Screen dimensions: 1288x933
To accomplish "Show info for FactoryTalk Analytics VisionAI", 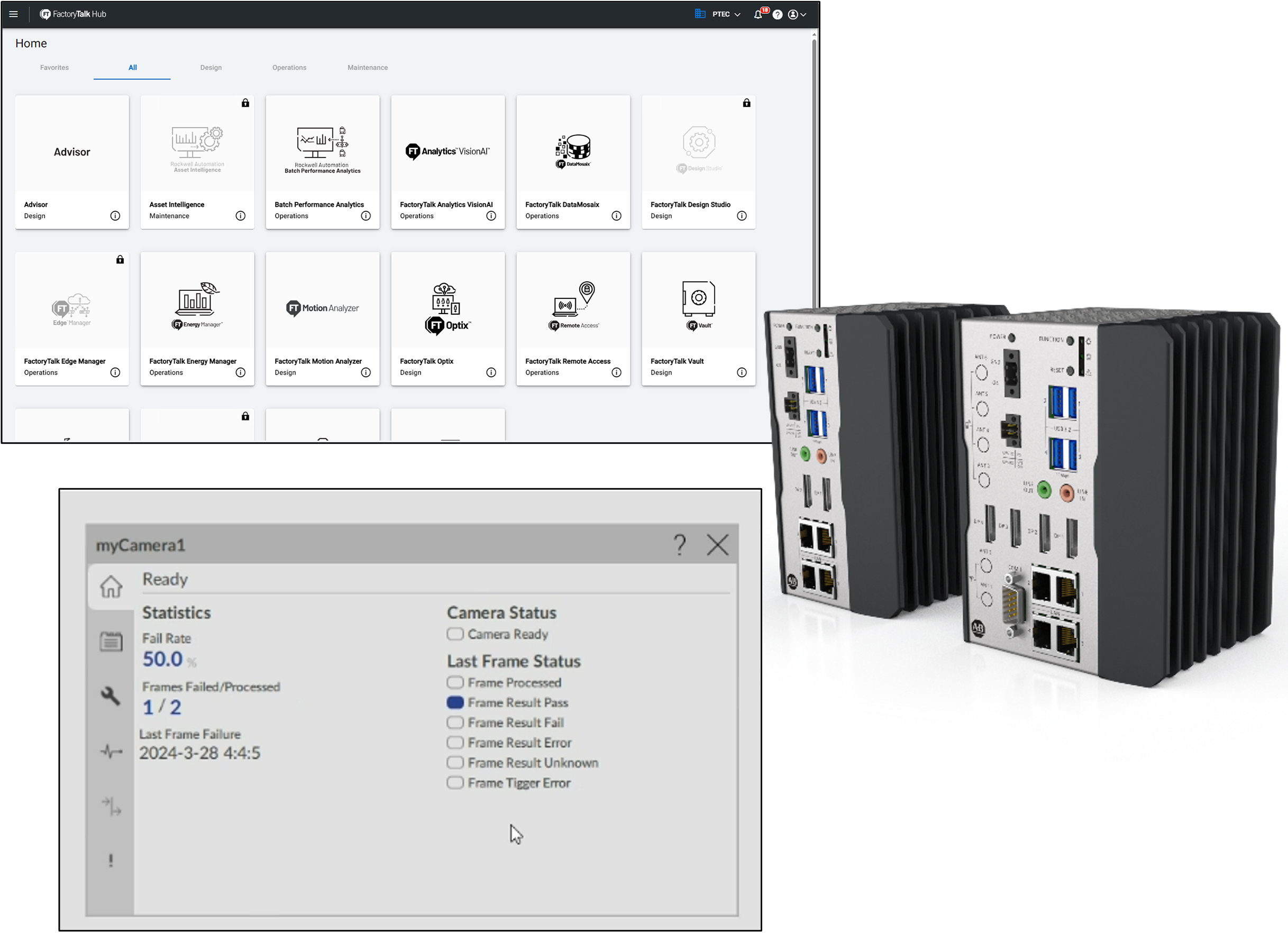I will [491, 216].
